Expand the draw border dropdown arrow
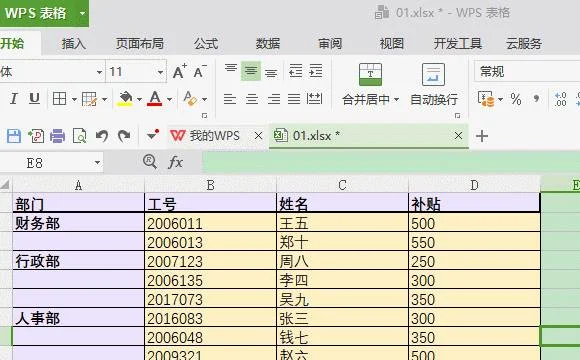Image resolution: width=580 pixels, height=360 pixels. (x=104, y=99)
